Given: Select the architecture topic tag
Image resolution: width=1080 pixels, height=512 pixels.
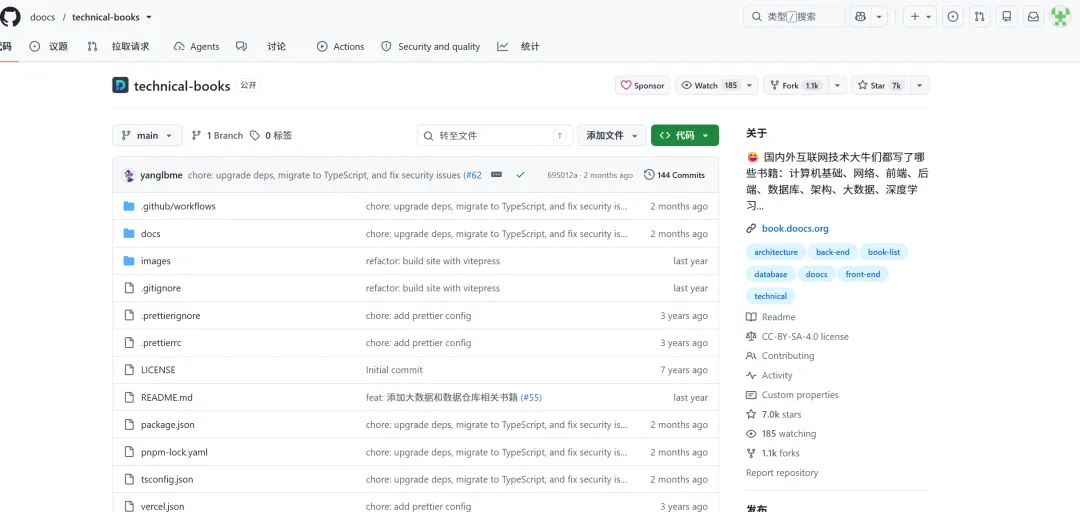Looking at the screenshot, I should [x=776, y=252].
